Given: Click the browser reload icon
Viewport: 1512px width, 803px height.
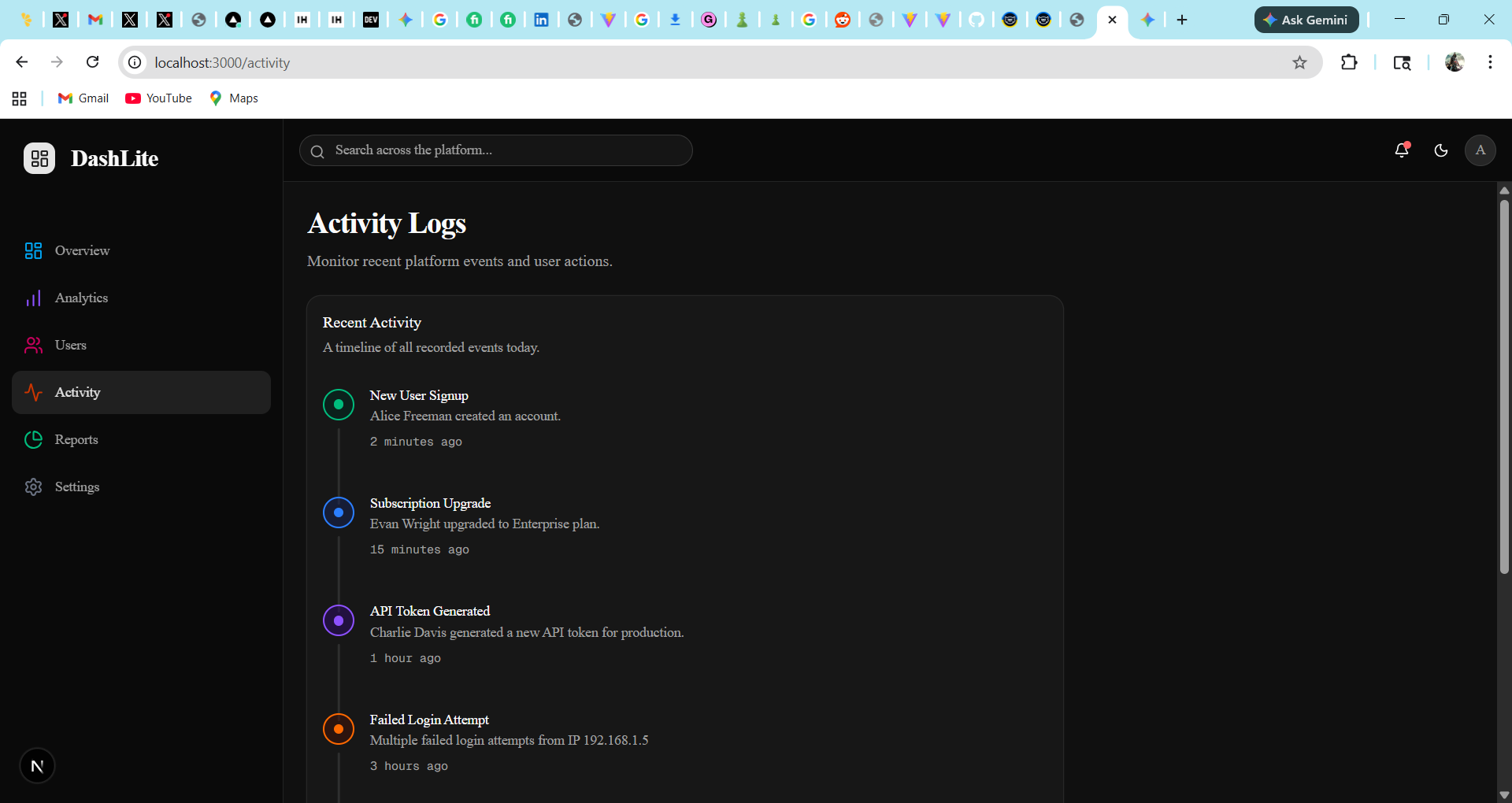Looking at the screenshot, I should click(x=93, y=62).
